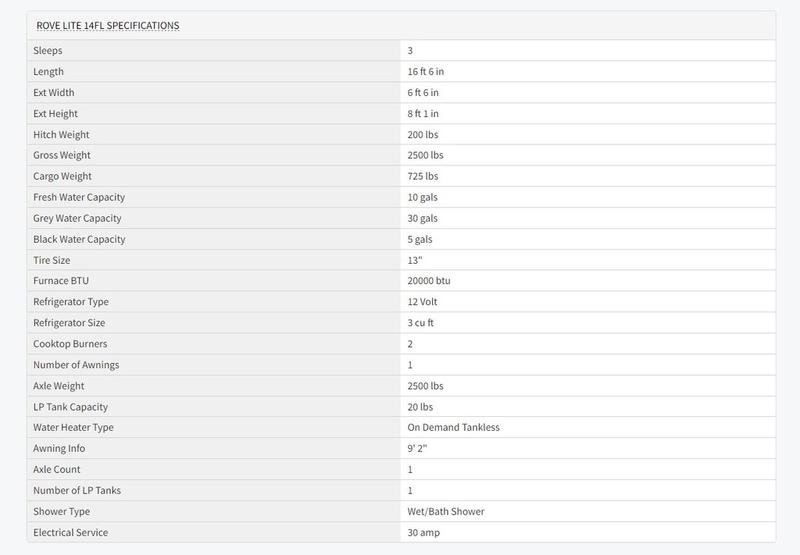Select the 10 gals value
The image size is (800, 555).
[x=422, y=197]
